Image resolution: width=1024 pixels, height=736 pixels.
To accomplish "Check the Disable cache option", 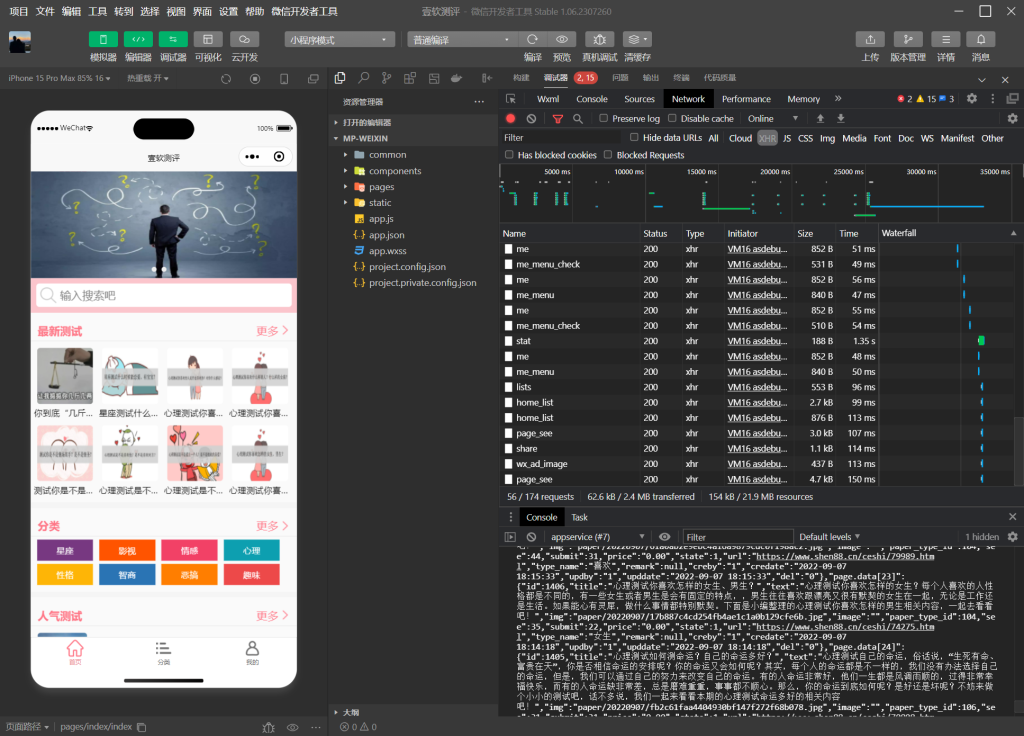I will (x=672, y=118).
